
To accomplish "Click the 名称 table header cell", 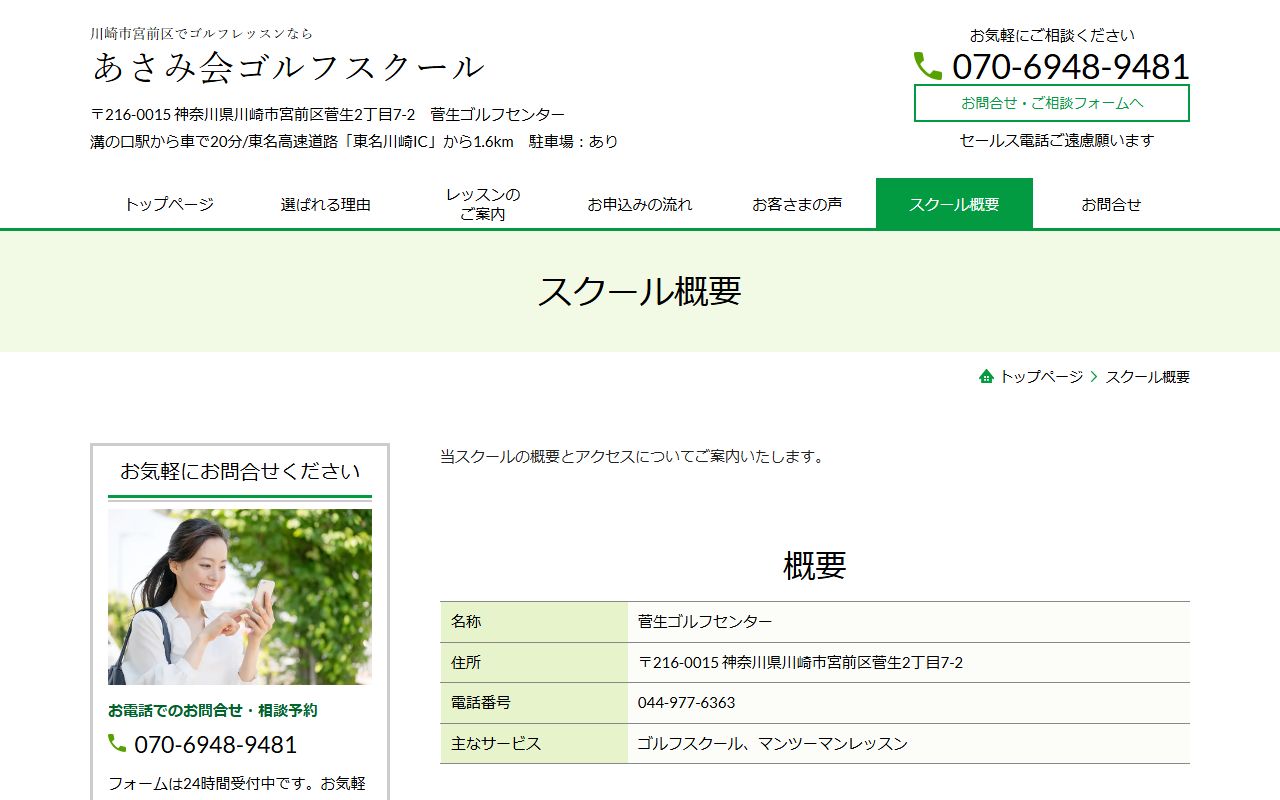I will pos(534,622).
